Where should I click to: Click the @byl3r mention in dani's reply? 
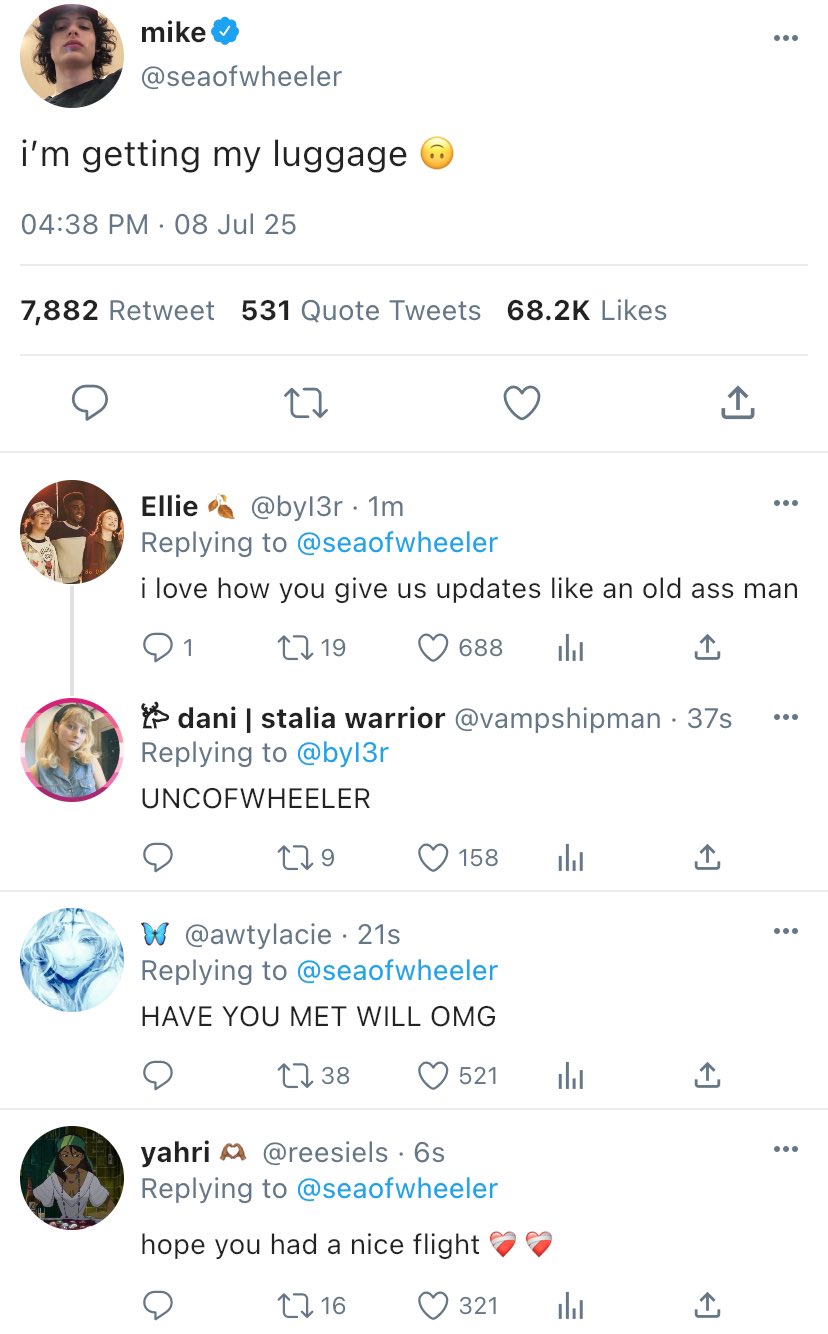(x=342, y=752)
